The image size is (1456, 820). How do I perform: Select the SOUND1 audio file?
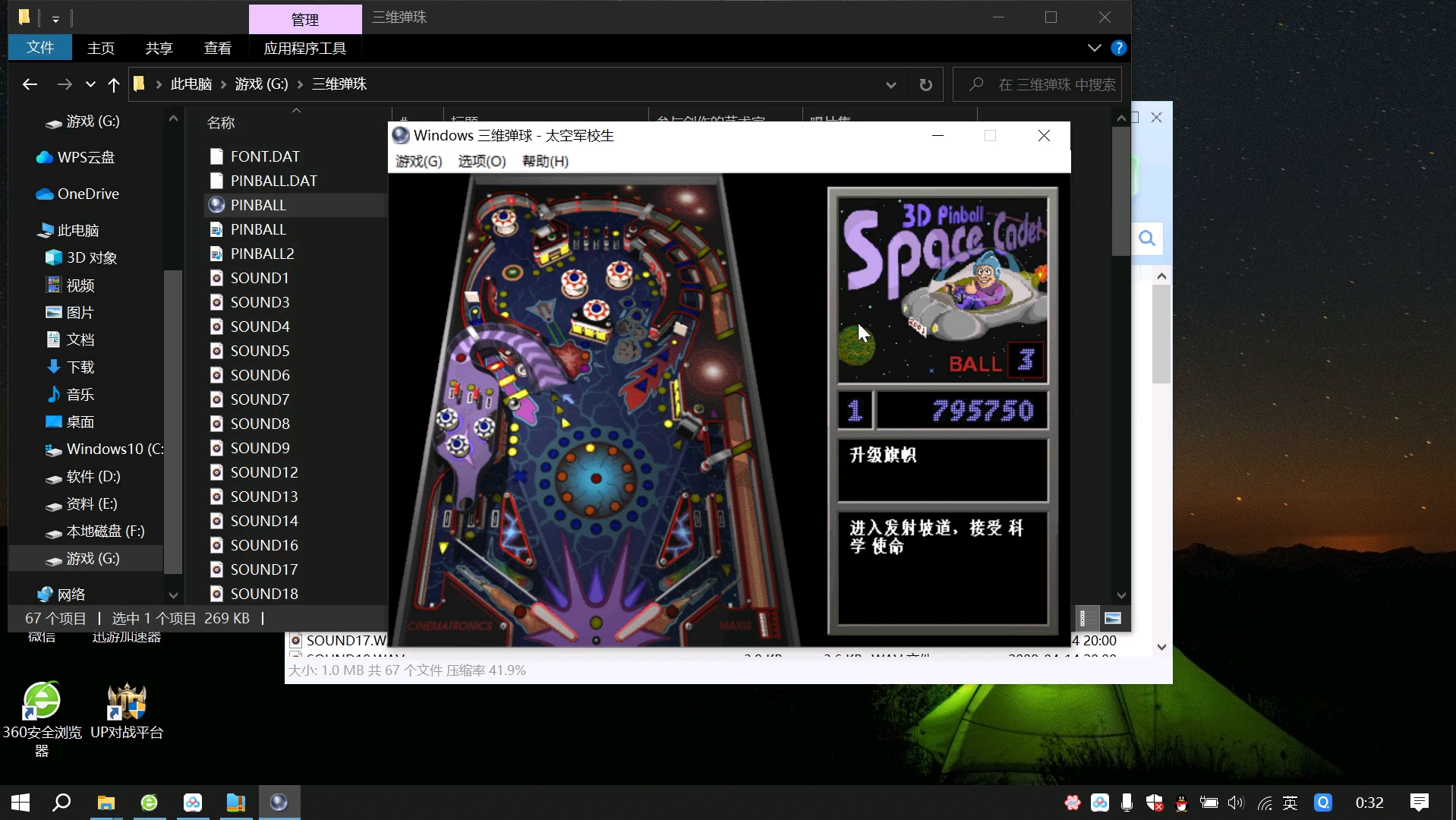point(250,278)
